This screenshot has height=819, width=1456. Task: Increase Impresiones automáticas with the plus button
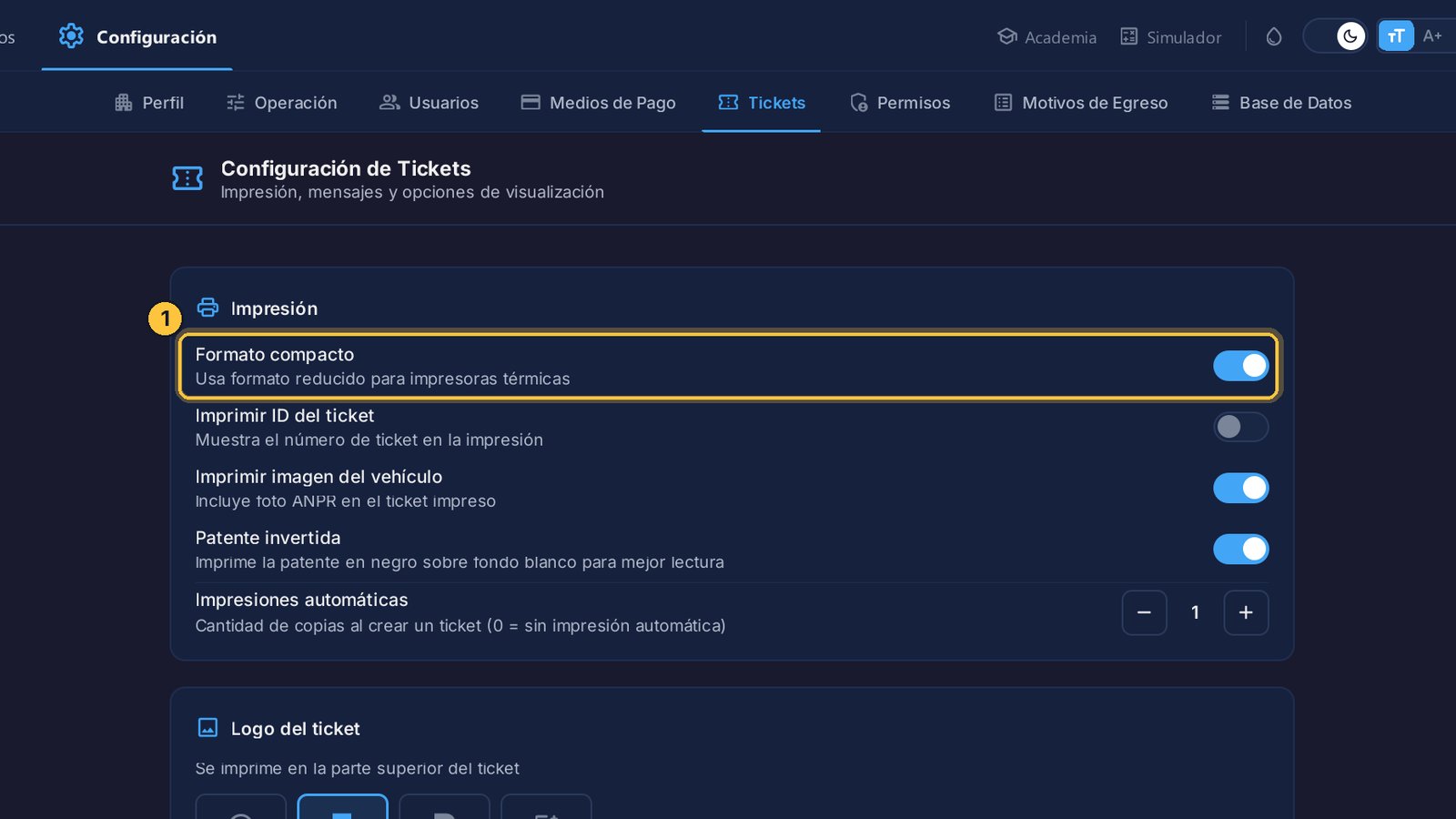coord(1246,612)
